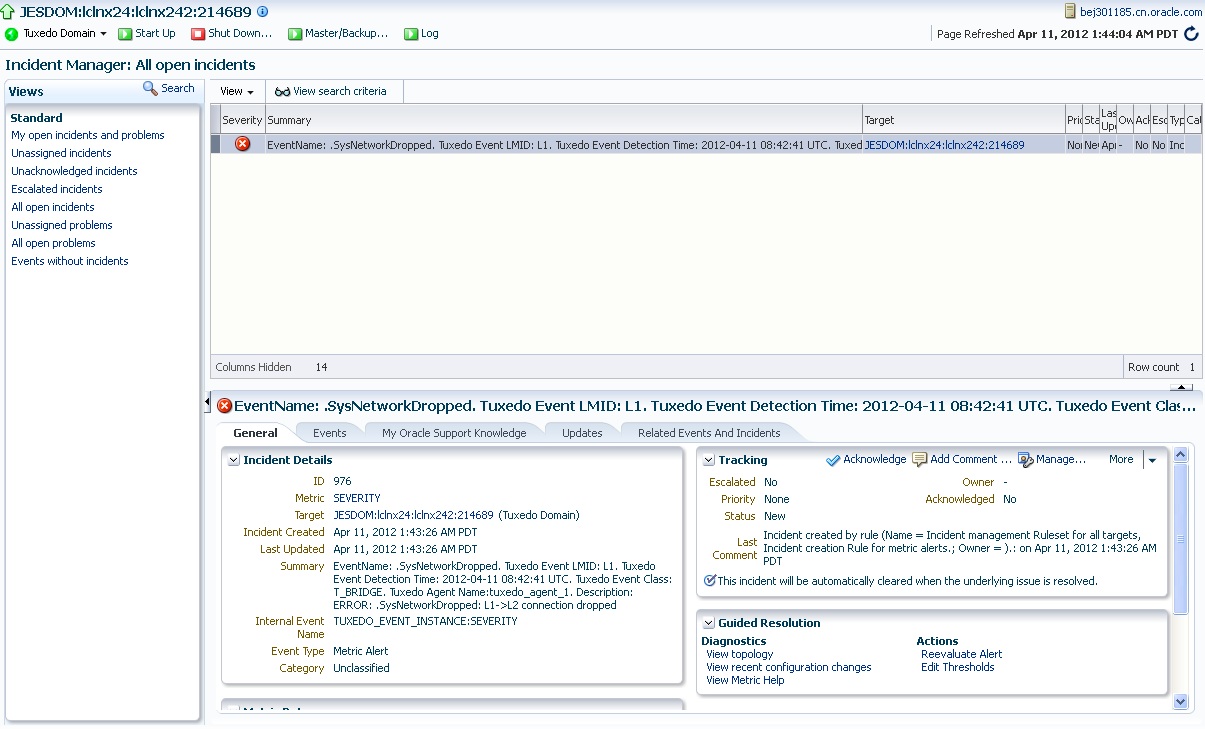Screen dimensions: 1205x729
Task: Open Master/Backup... action
Action: [x=338, y=34]
